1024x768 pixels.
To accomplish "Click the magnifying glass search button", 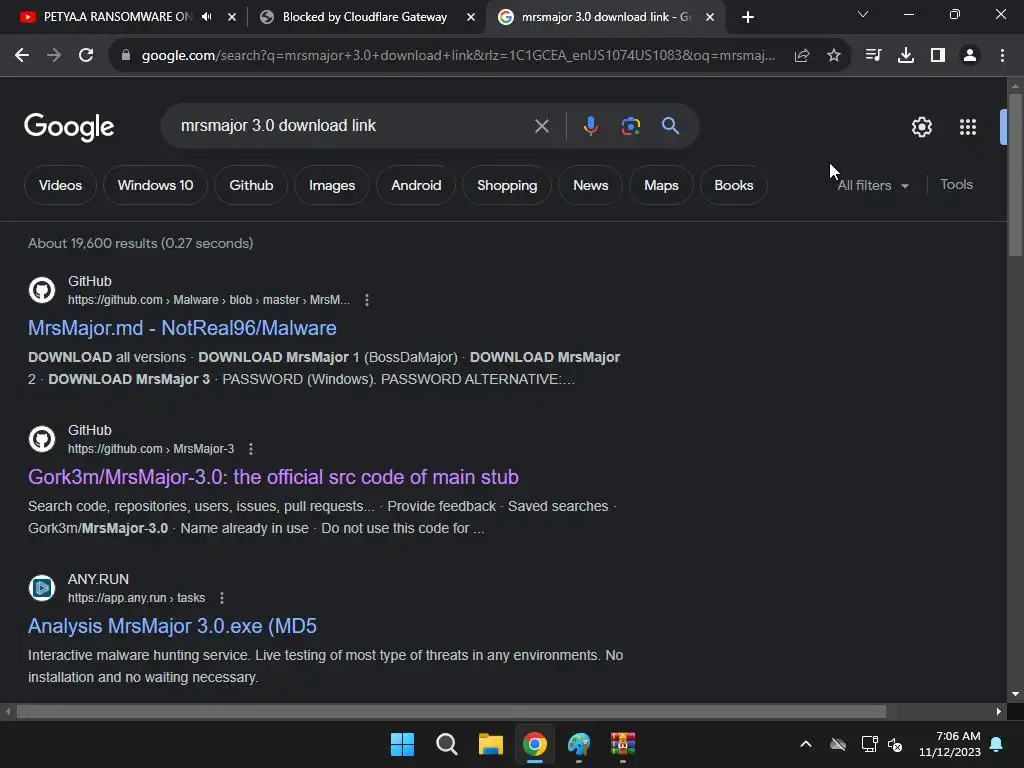I will (670, 126).
